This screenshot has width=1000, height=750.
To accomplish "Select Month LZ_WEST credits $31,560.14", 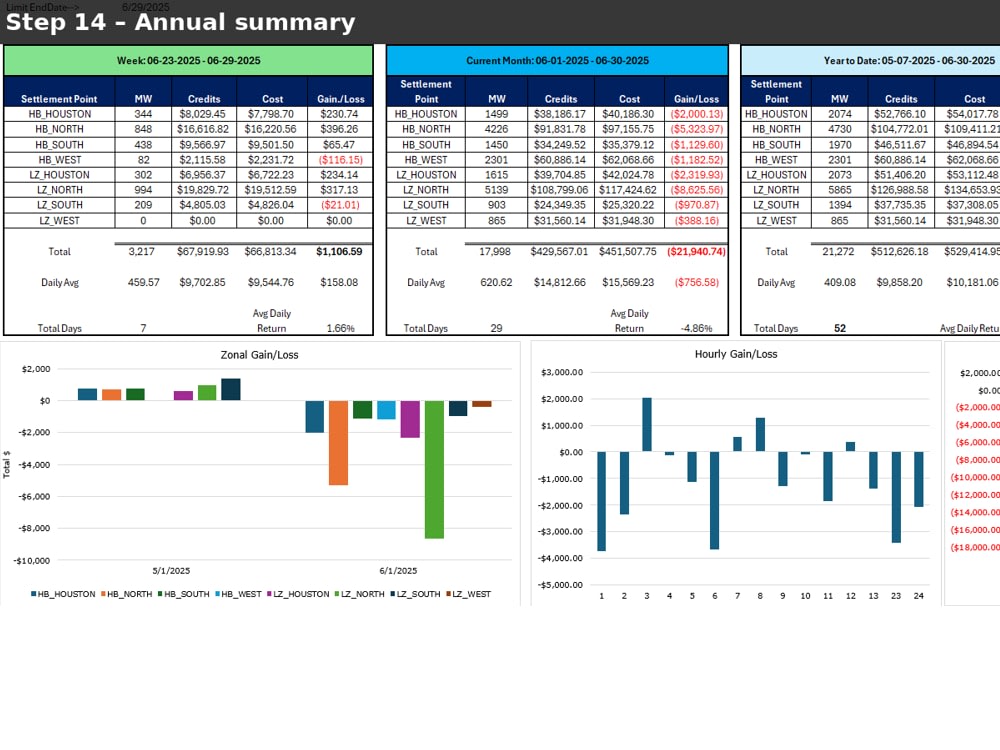I will 559,220.
